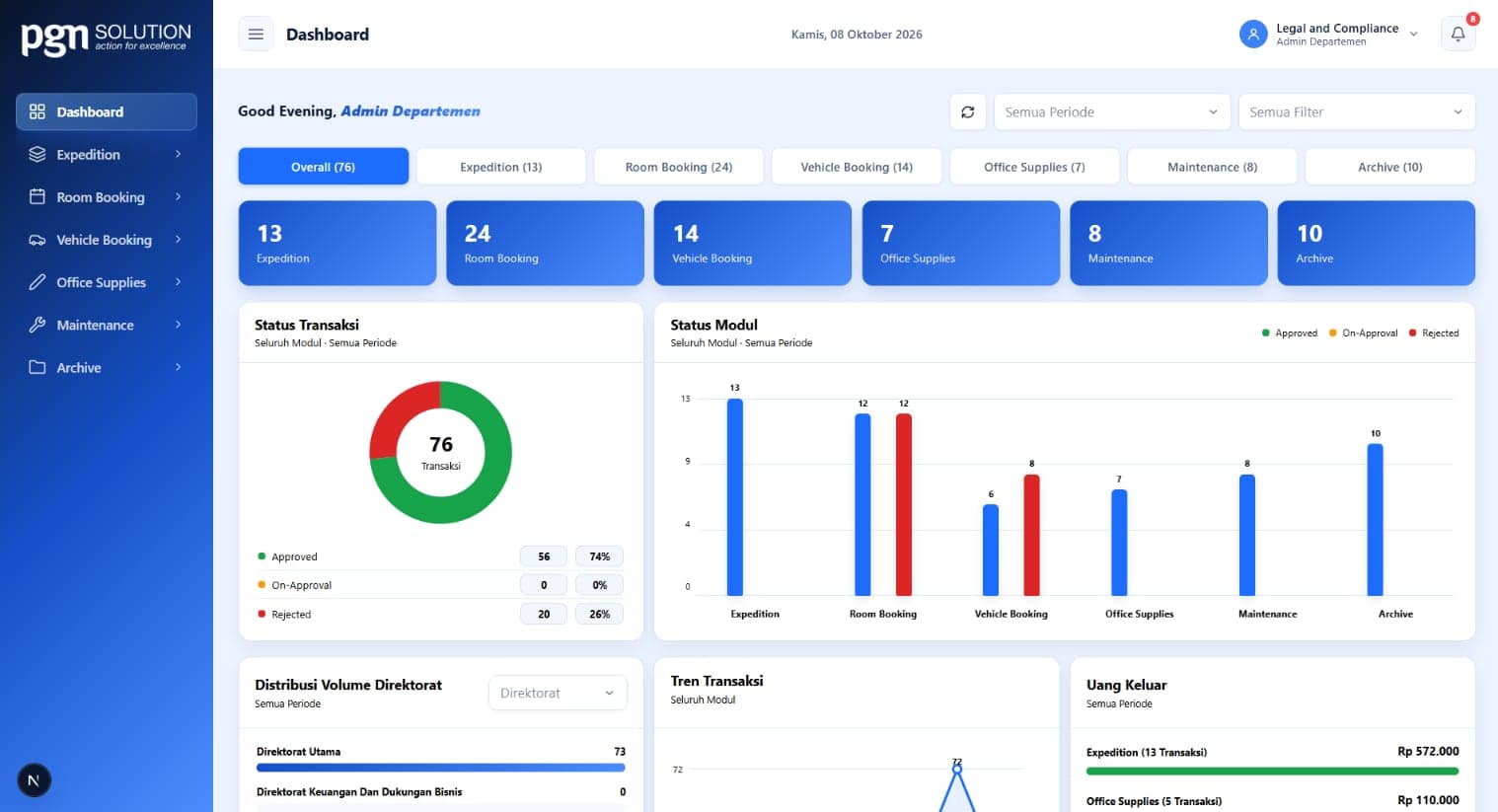Click the Dashboard grid icon in sidebar

37,111
